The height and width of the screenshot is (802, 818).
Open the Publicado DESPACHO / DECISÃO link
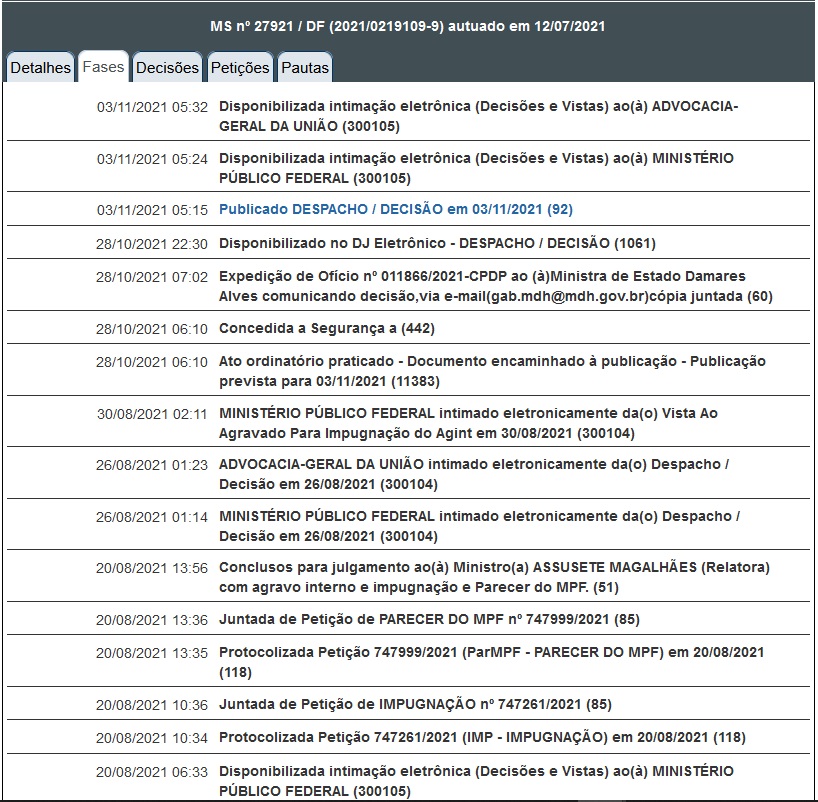pyautogui.click(x=395, y=210)
